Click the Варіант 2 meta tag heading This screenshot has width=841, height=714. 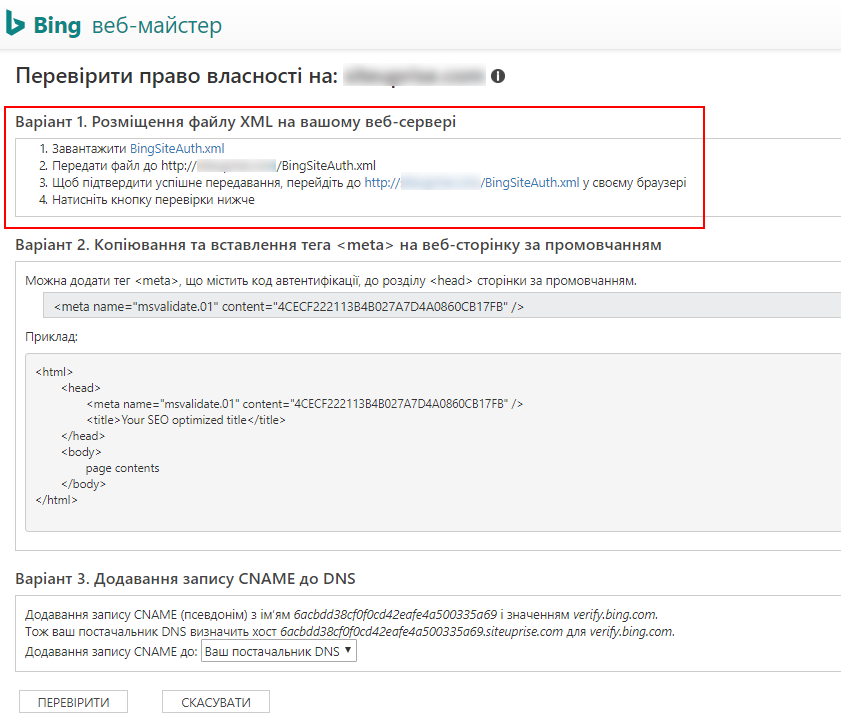pyautogui.click(x=338, y=245)
